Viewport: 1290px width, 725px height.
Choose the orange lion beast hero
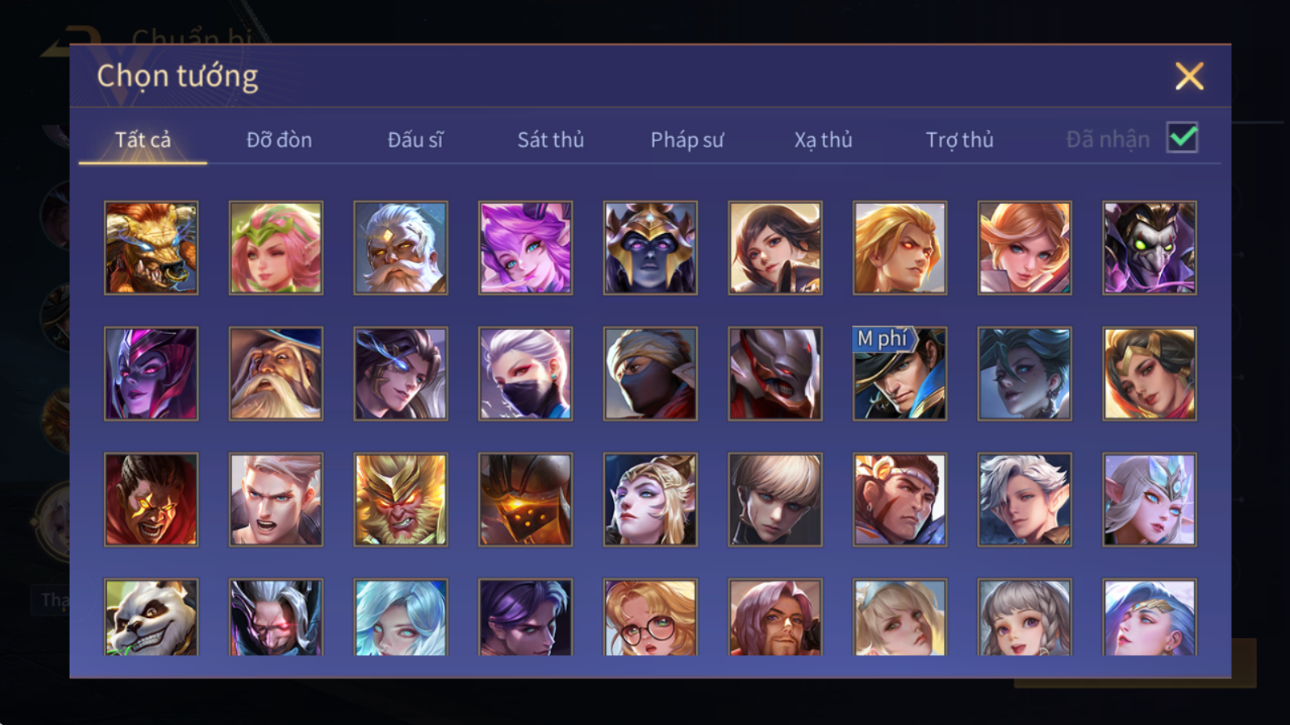(x=151, y=248)
